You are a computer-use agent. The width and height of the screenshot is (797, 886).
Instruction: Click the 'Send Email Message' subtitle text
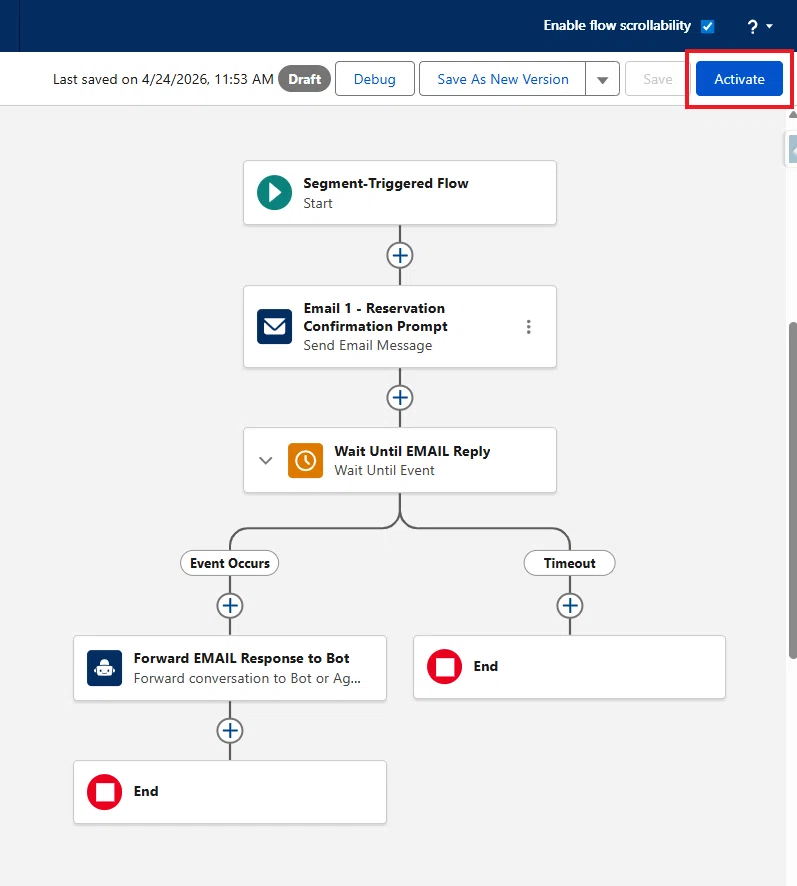368,345
